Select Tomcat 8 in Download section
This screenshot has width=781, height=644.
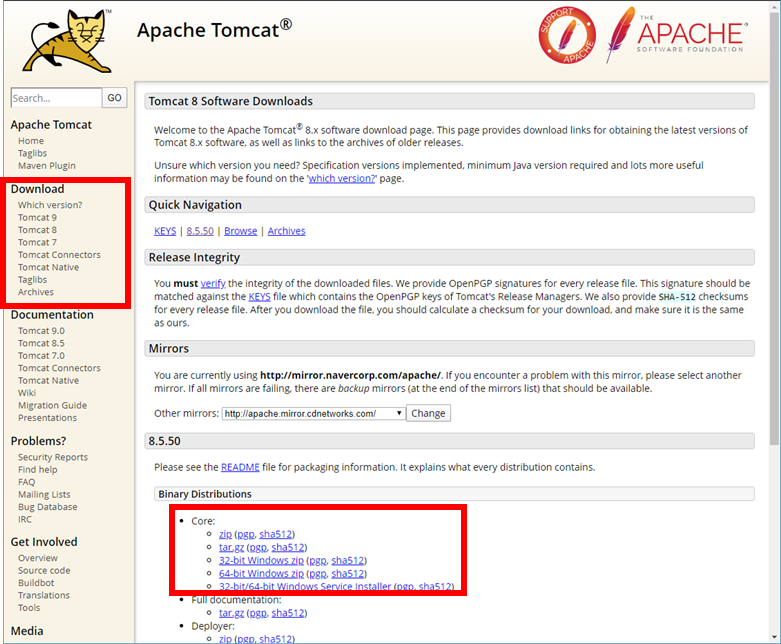(37, 230)
